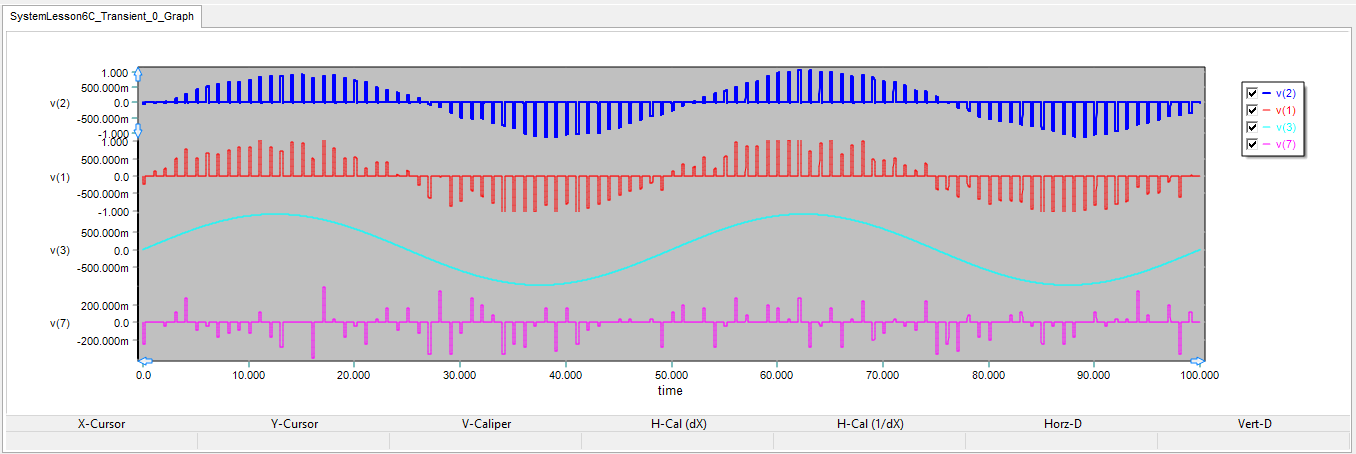
Task: Click the v(2) y-axis label
Action: [60, 103]
